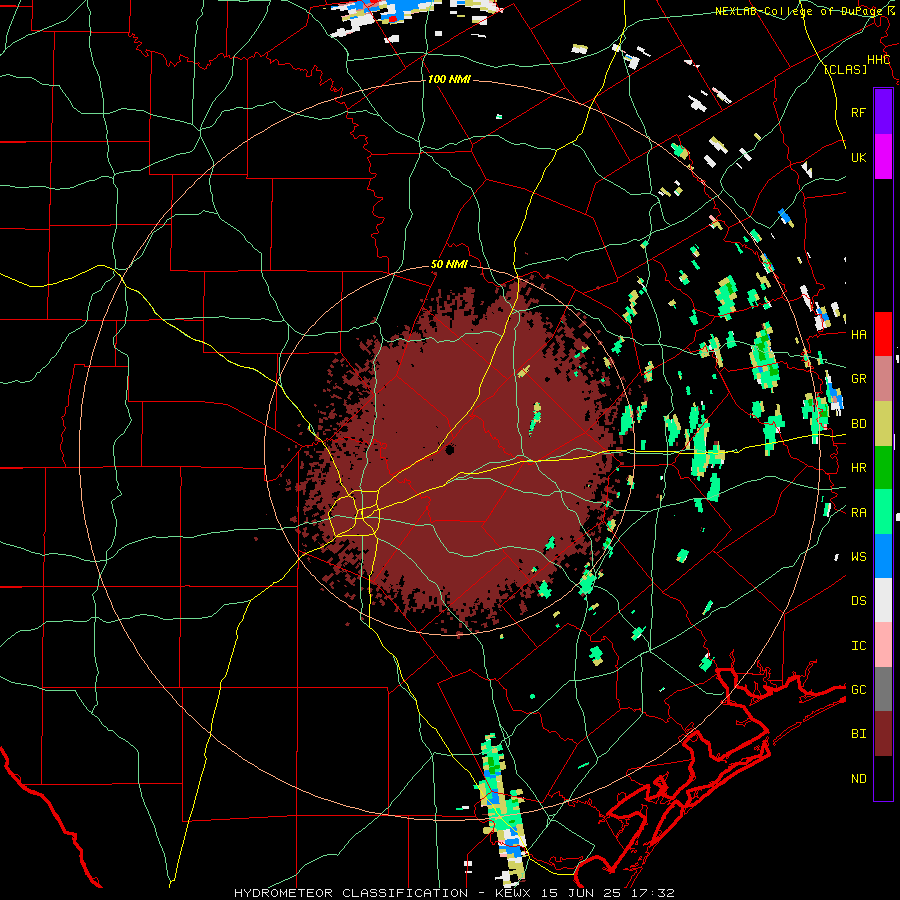Click the black radar site dot at center
900x900 pixels.
(x=449, y=450)
